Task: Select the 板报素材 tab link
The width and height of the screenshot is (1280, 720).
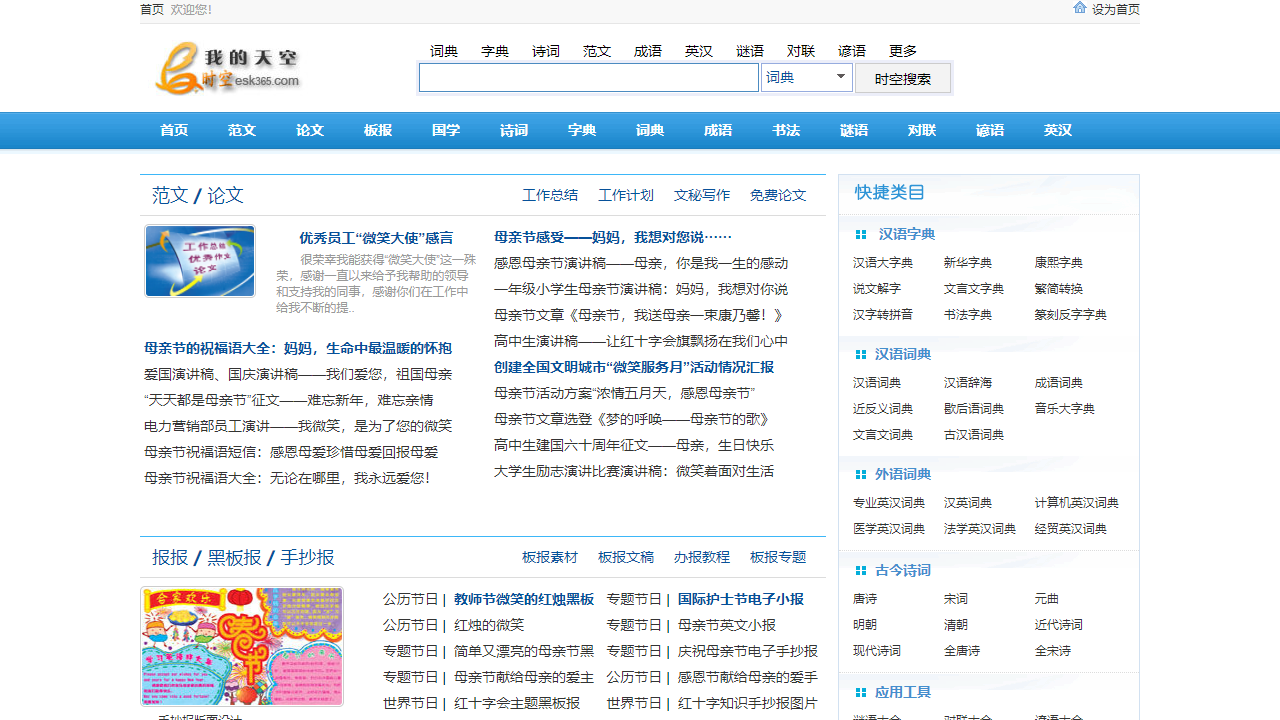Action: coord(550,558)
